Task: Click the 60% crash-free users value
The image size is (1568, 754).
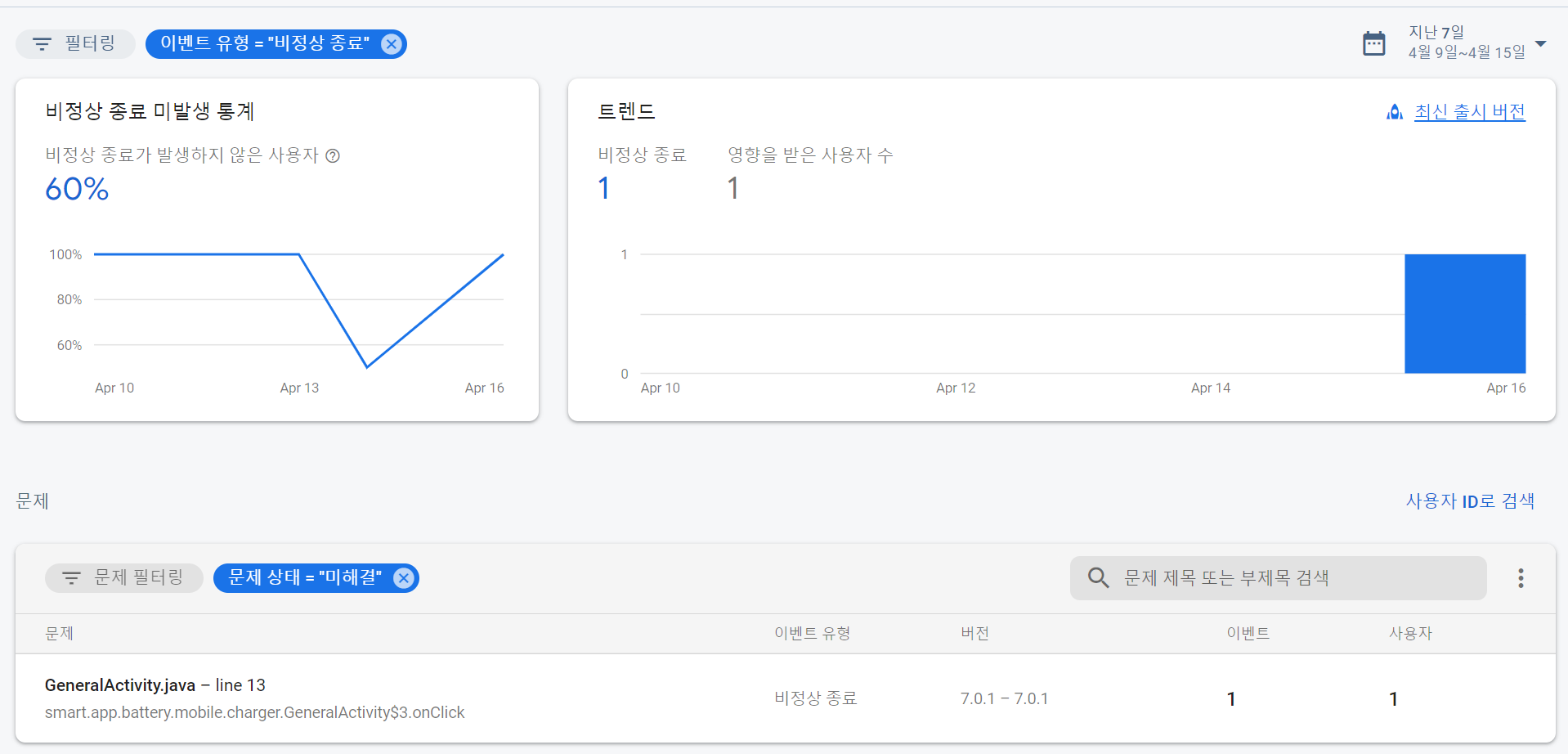Action: click(77, 190)
